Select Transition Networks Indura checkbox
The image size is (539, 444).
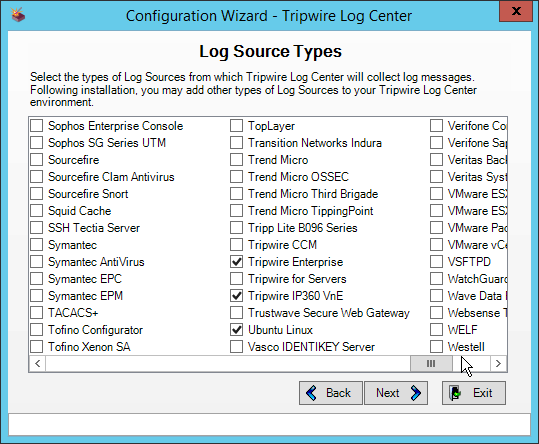(236, 143)
